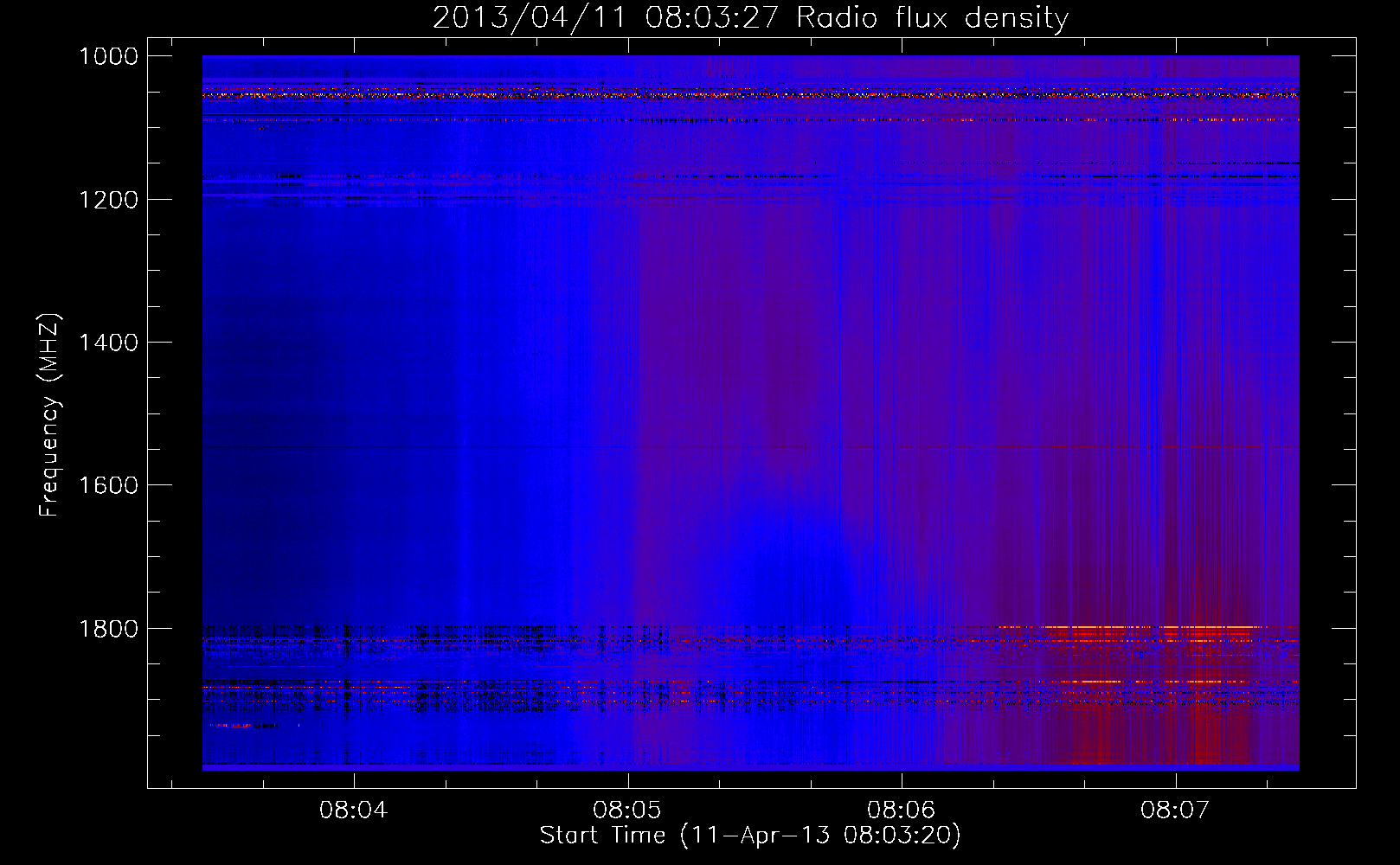Select the 1600 frequency tick label
Image resolution: width=1400 pixels, height=865 pixels.
pyautogui.click(x=108, y=485)
